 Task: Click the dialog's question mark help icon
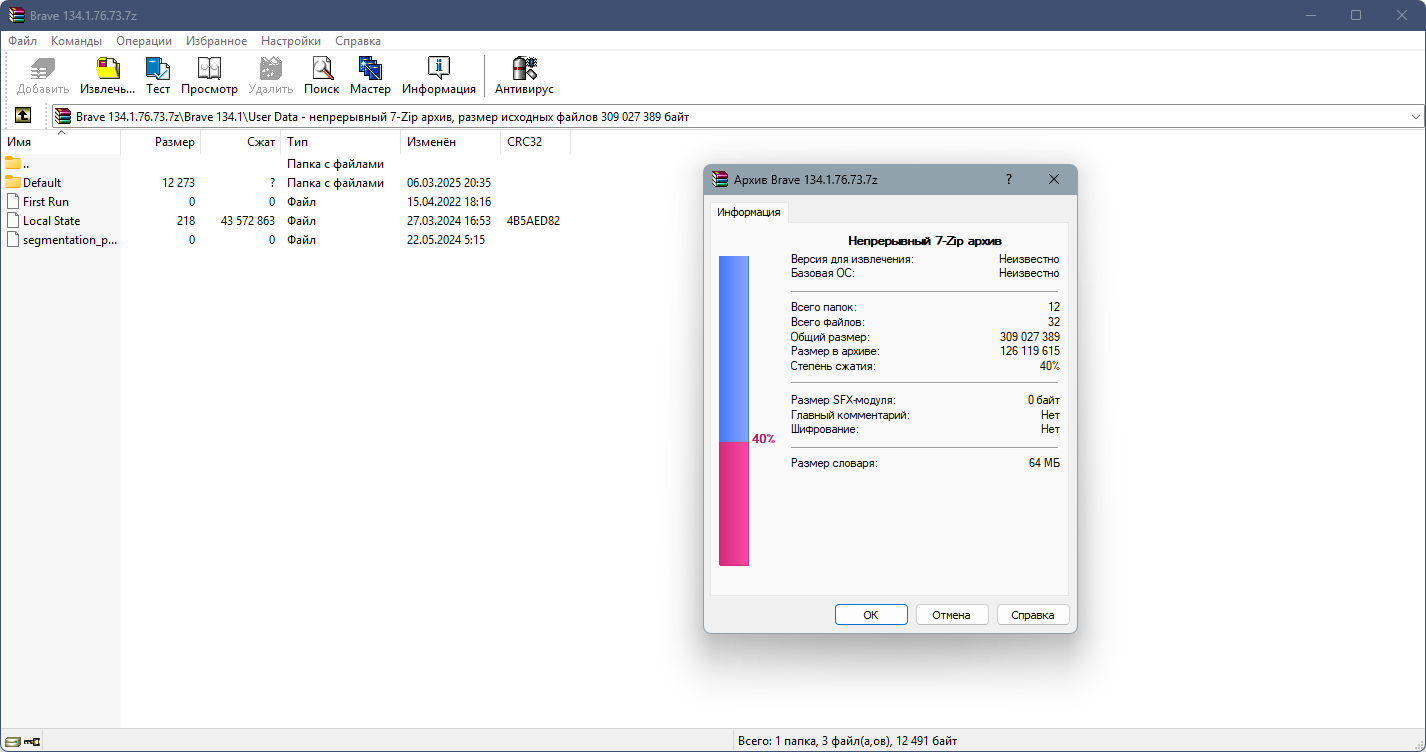tap(1008, 179)
